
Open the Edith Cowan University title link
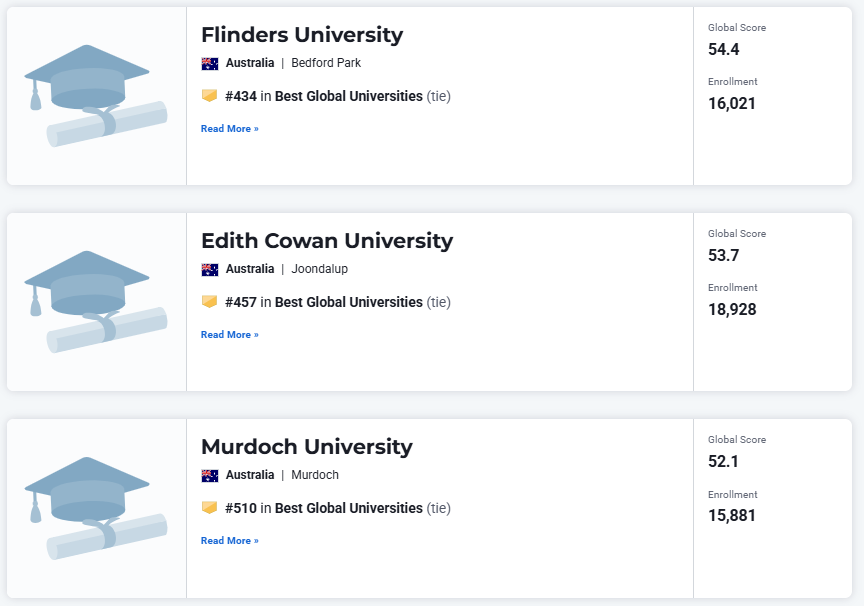click(327, 241)
